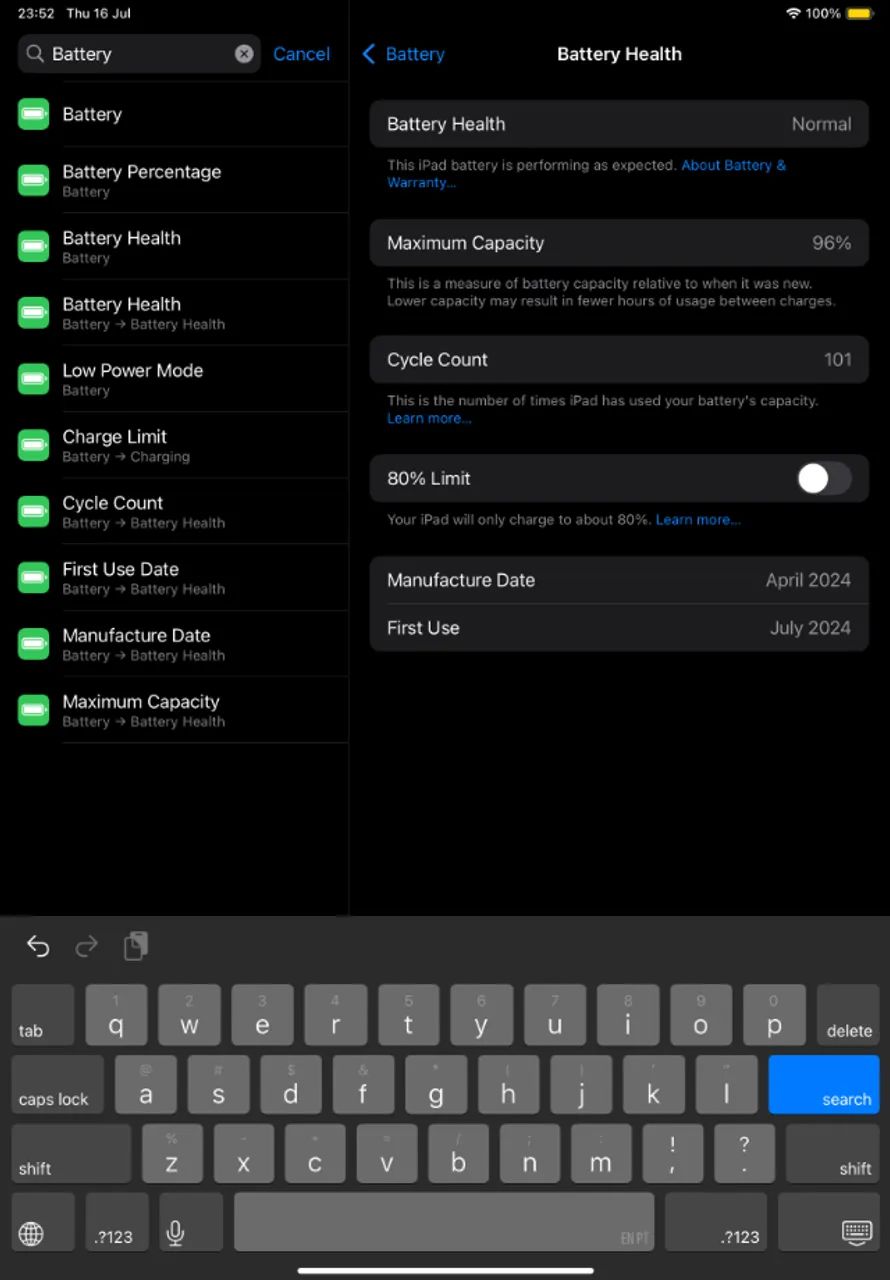Tap the left .?123 key
This screenshot has height=1280, width=890.
[x=117, y=1222]
